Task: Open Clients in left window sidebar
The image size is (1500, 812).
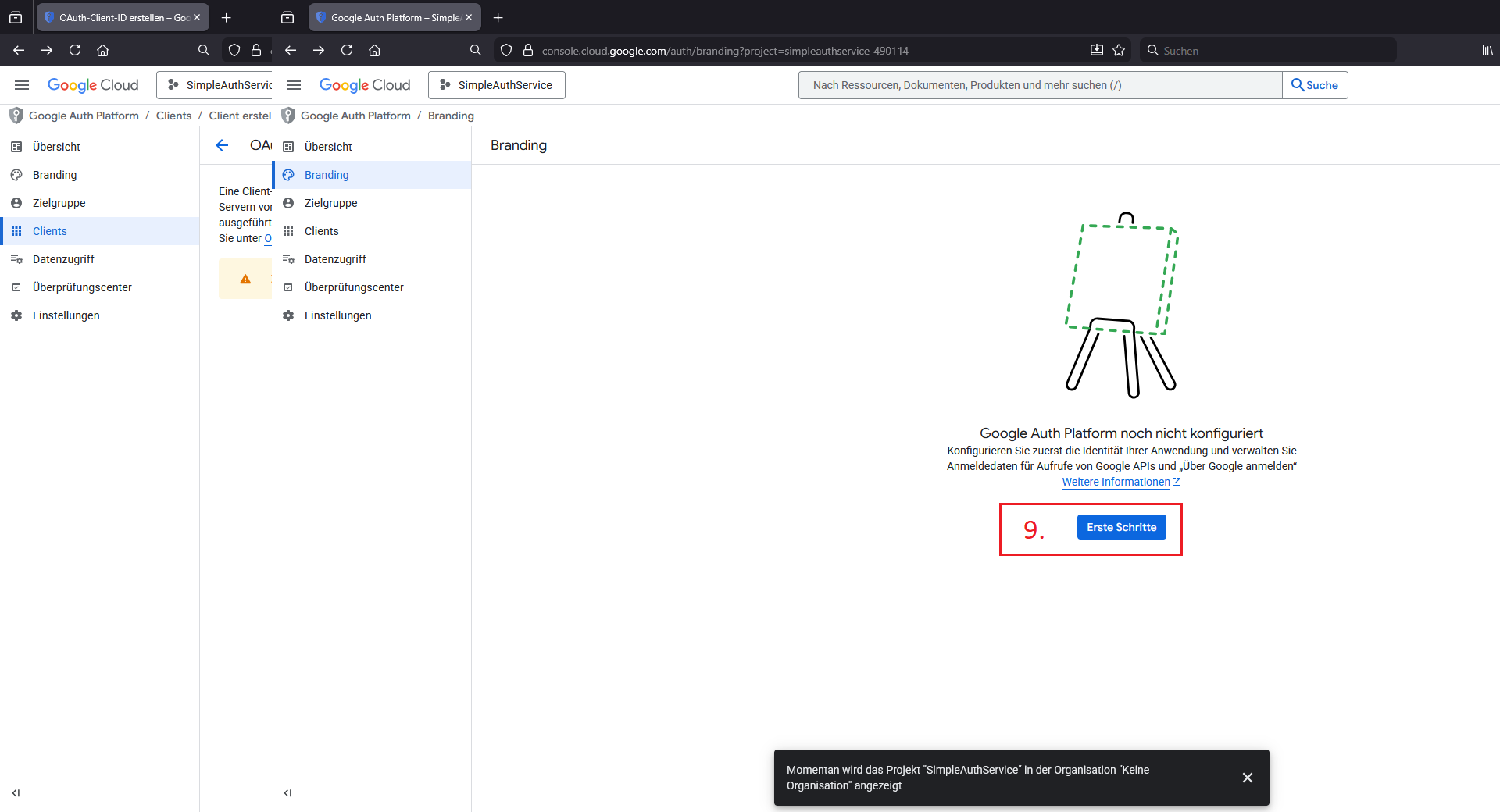Action: pos(100,231)
